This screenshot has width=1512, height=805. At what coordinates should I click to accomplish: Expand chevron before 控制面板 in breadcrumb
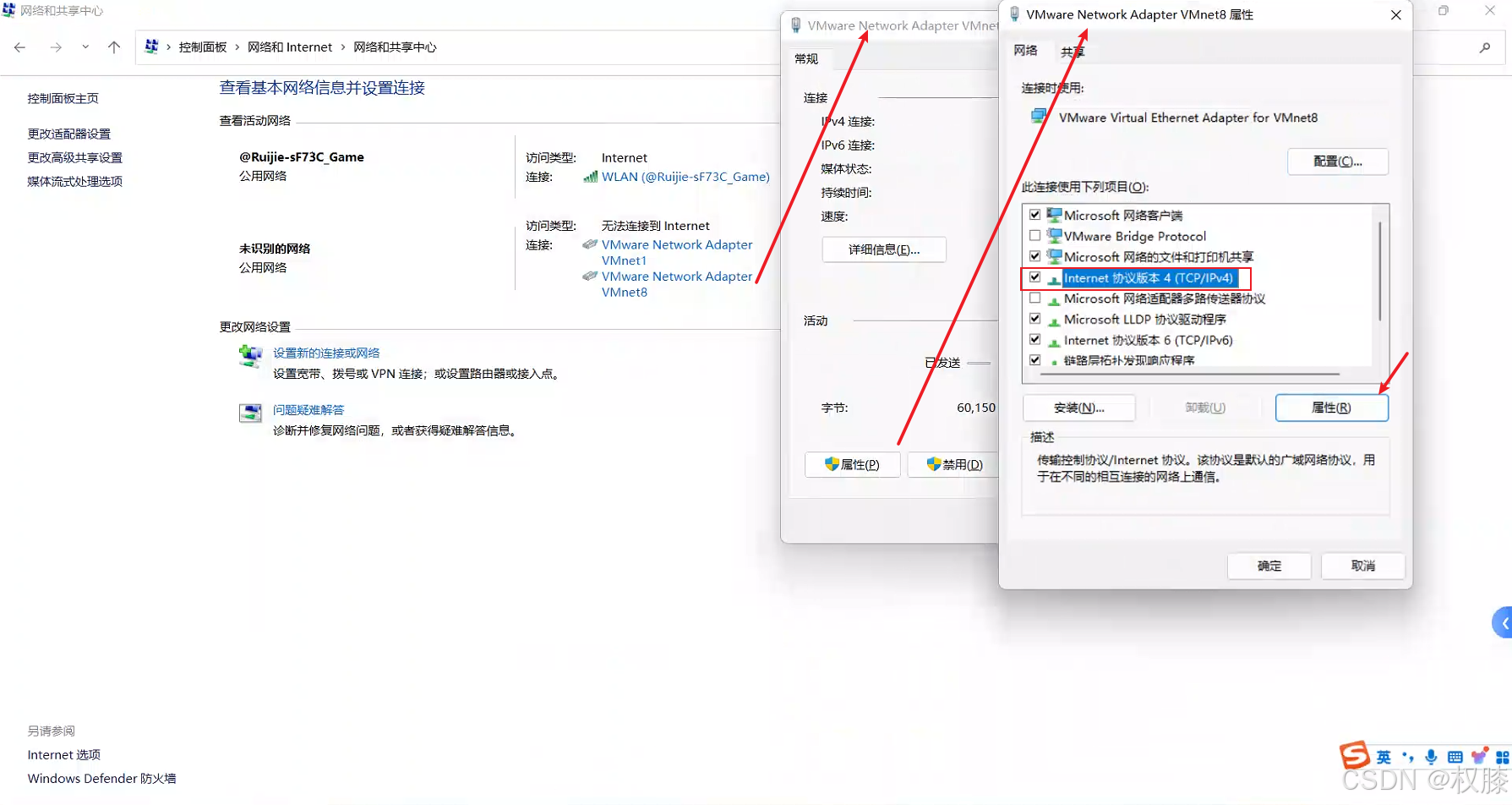tap(168, 47)
